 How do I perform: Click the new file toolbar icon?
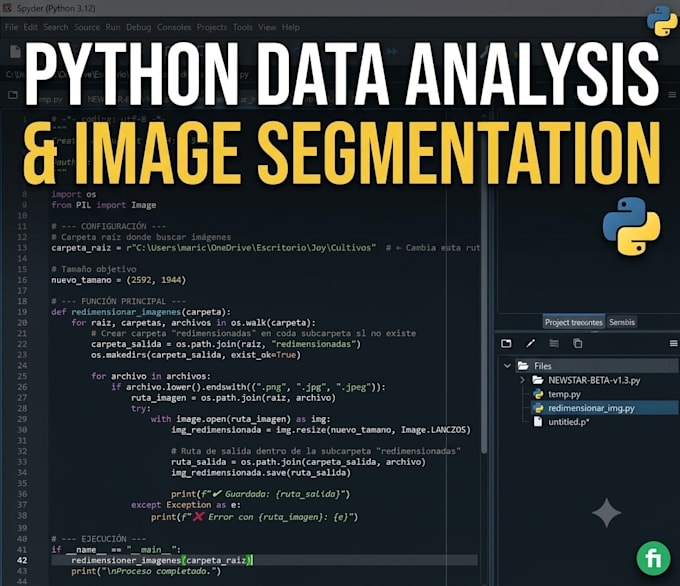pyautogui.click(x=15, y=52)
